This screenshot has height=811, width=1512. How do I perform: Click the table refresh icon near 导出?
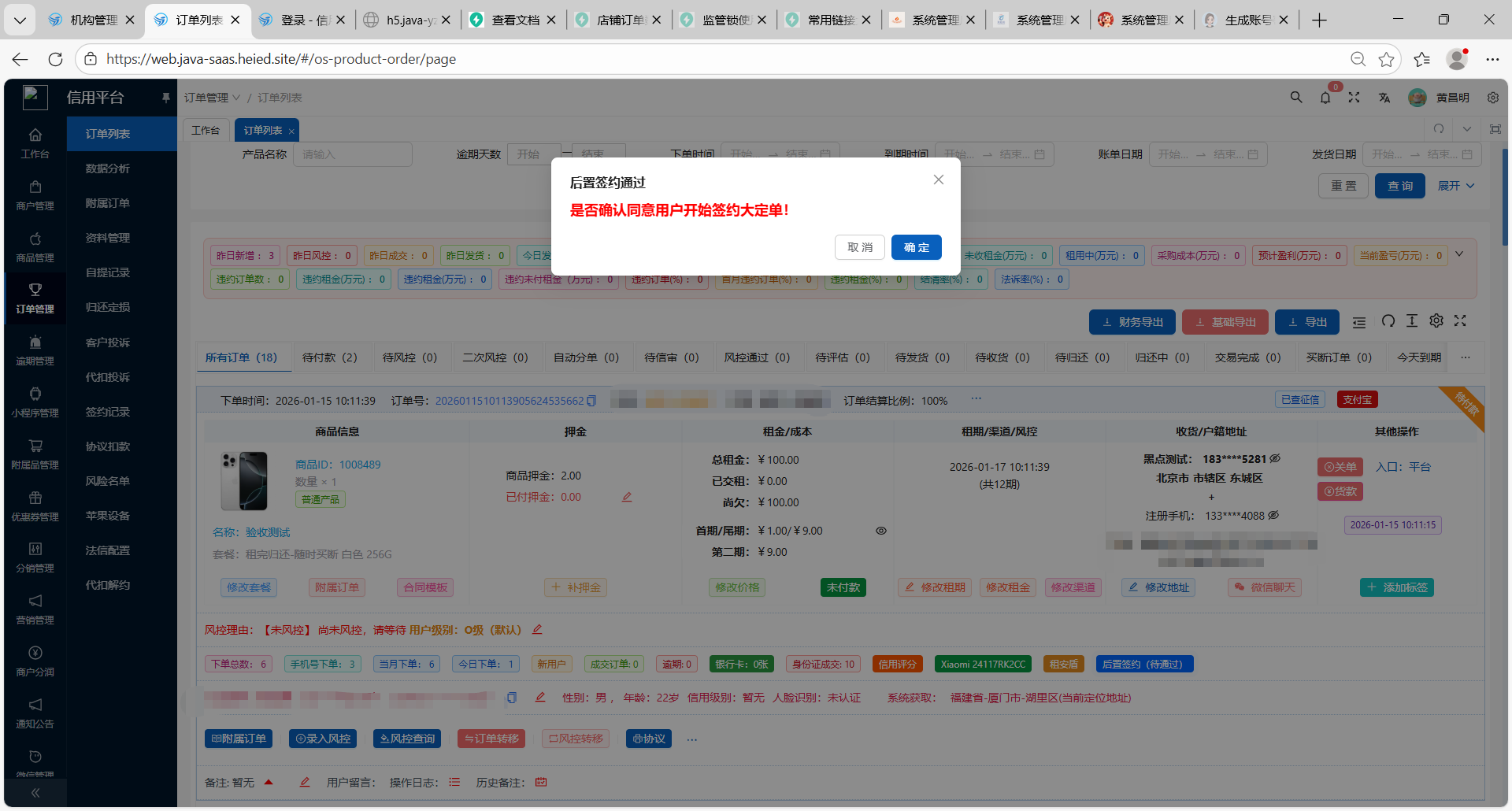pos(1388,321)
